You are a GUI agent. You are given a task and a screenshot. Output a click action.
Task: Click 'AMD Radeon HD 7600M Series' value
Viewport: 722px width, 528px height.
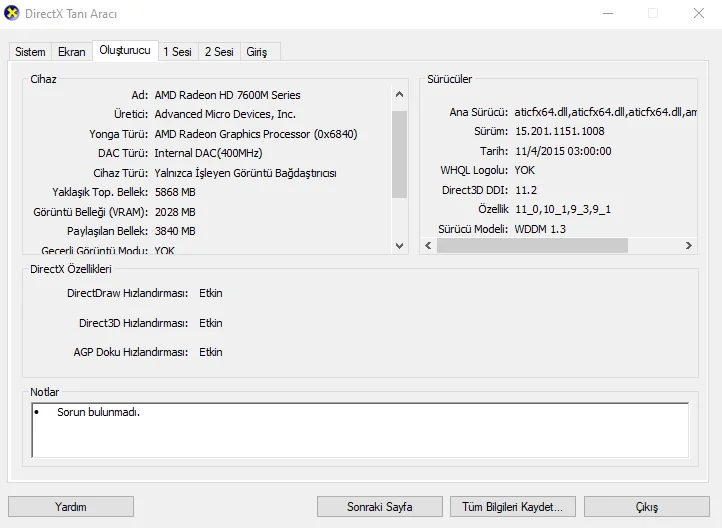[227, 95]
